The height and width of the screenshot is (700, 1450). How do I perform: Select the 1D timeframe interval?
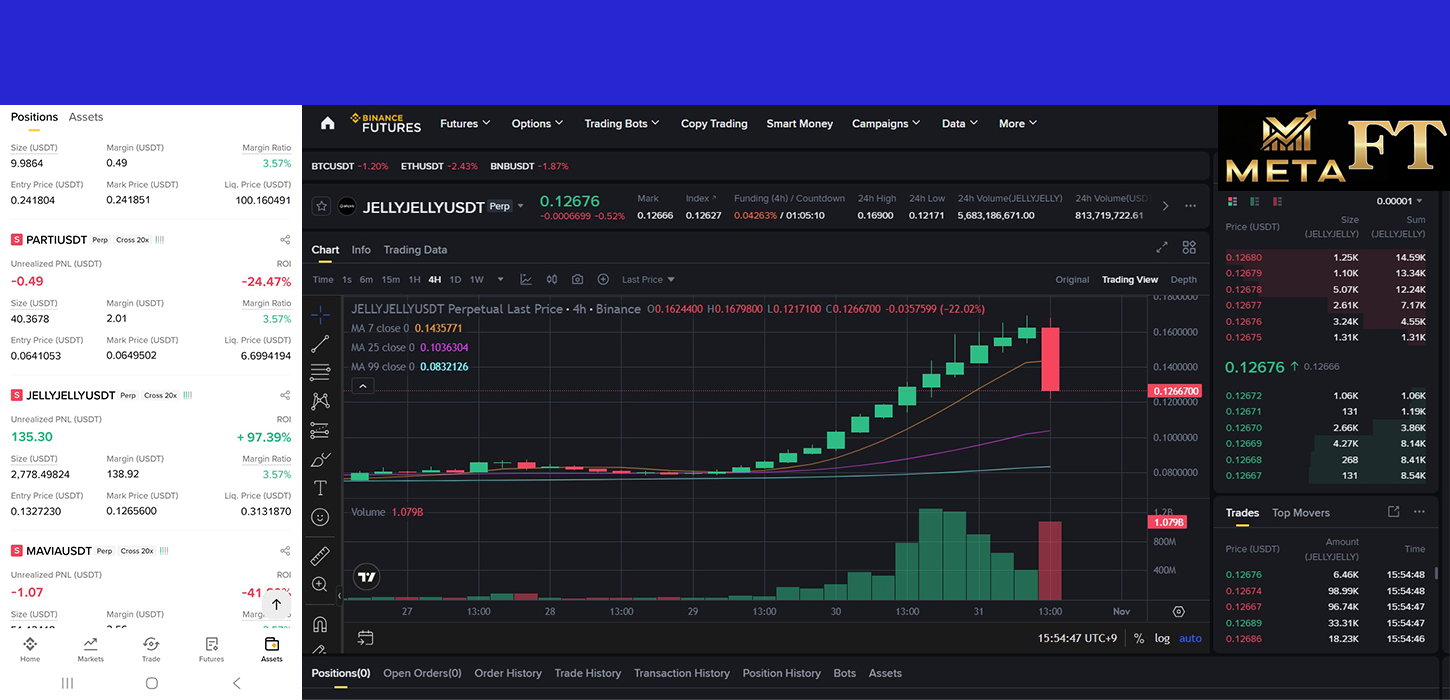pyautogui.click(x=455, y=280)
